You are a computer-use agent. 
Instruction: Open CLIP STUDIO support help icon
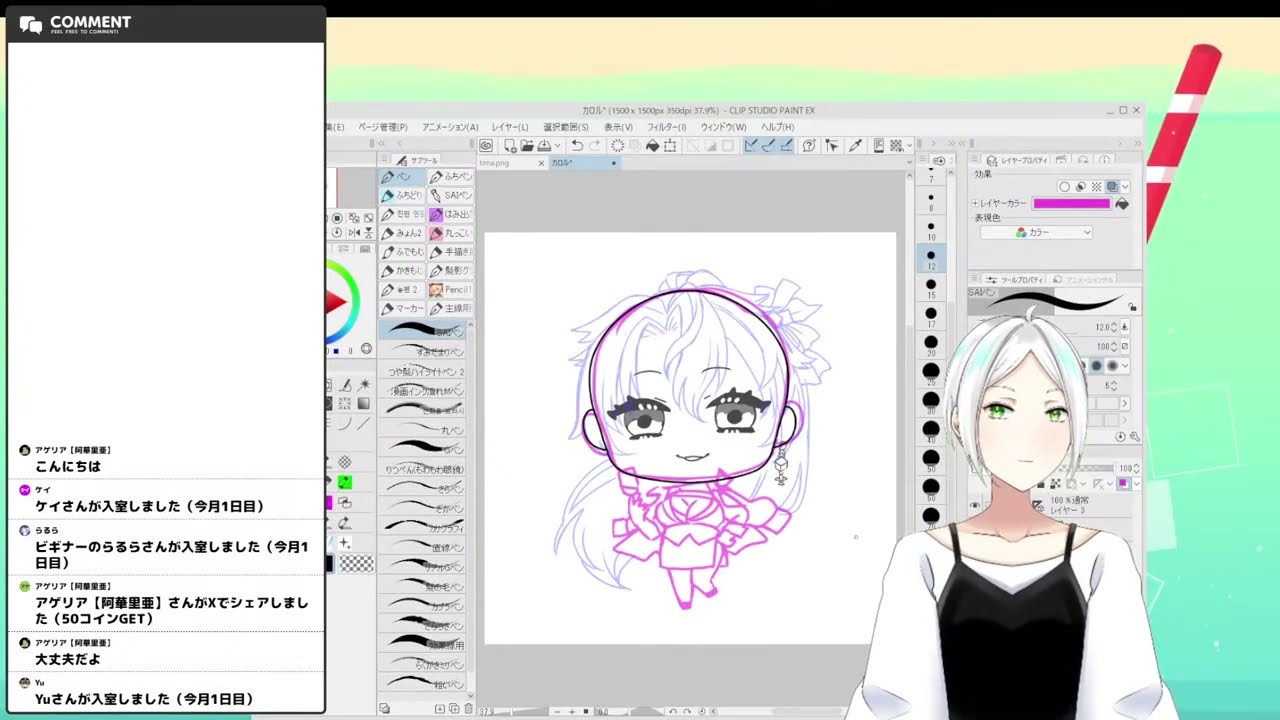click(809, 145)
